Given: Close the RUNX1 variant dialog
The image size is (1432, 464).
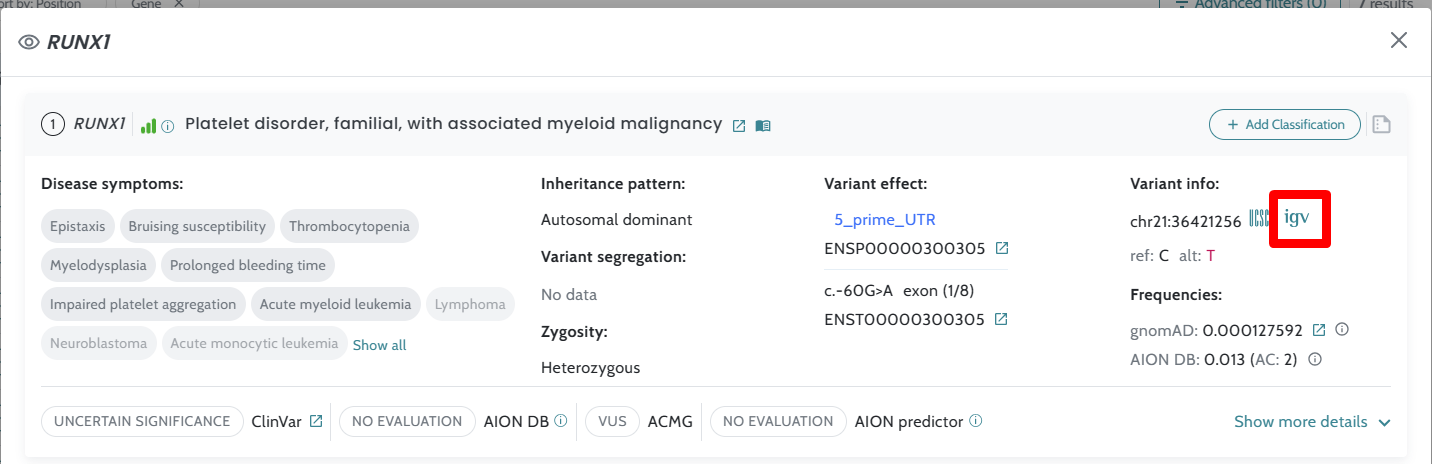Looking at the screenshot, I should point(1399,40).
